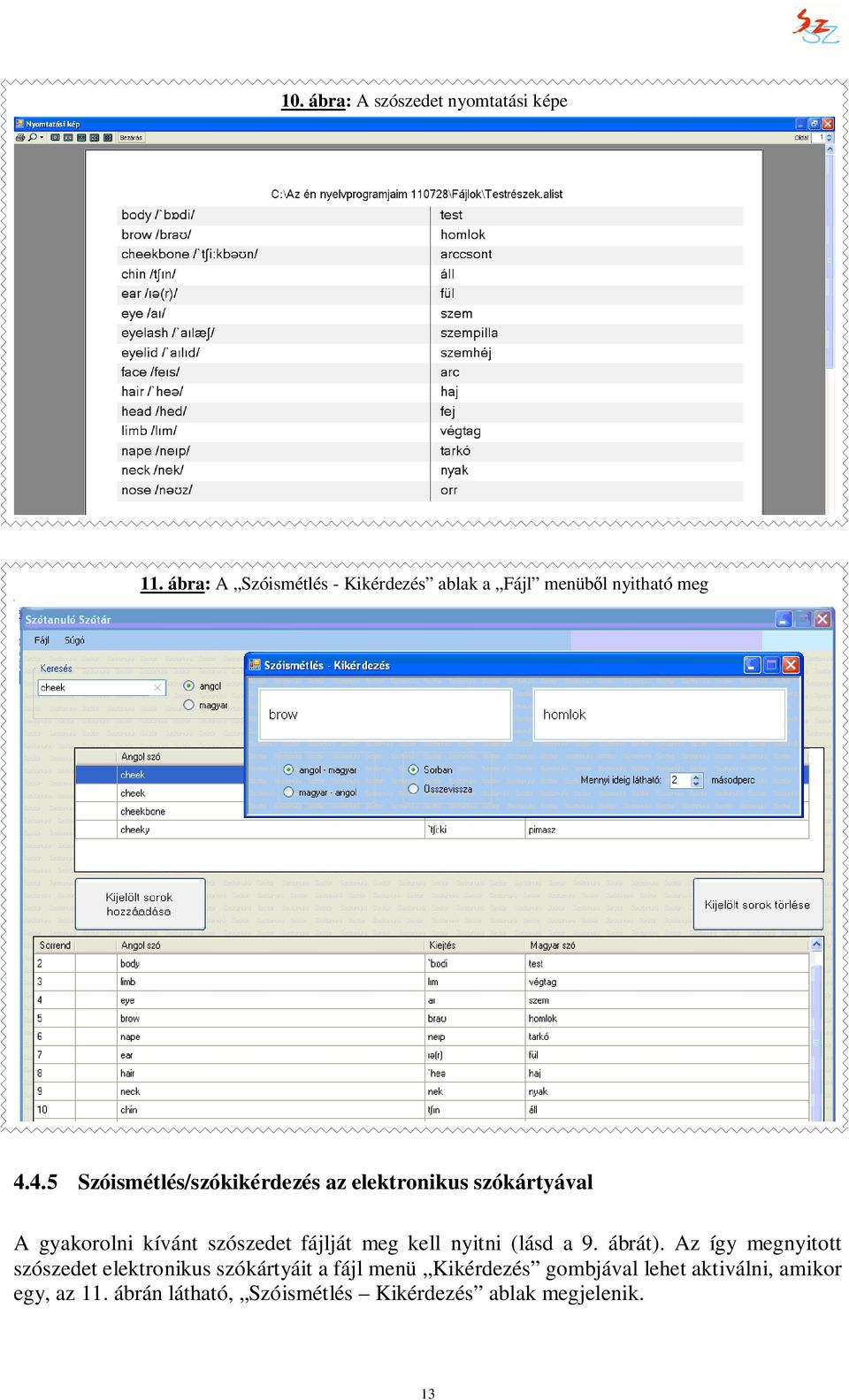
Task: Select row 7 ear in the word list
Action: 421,1055
